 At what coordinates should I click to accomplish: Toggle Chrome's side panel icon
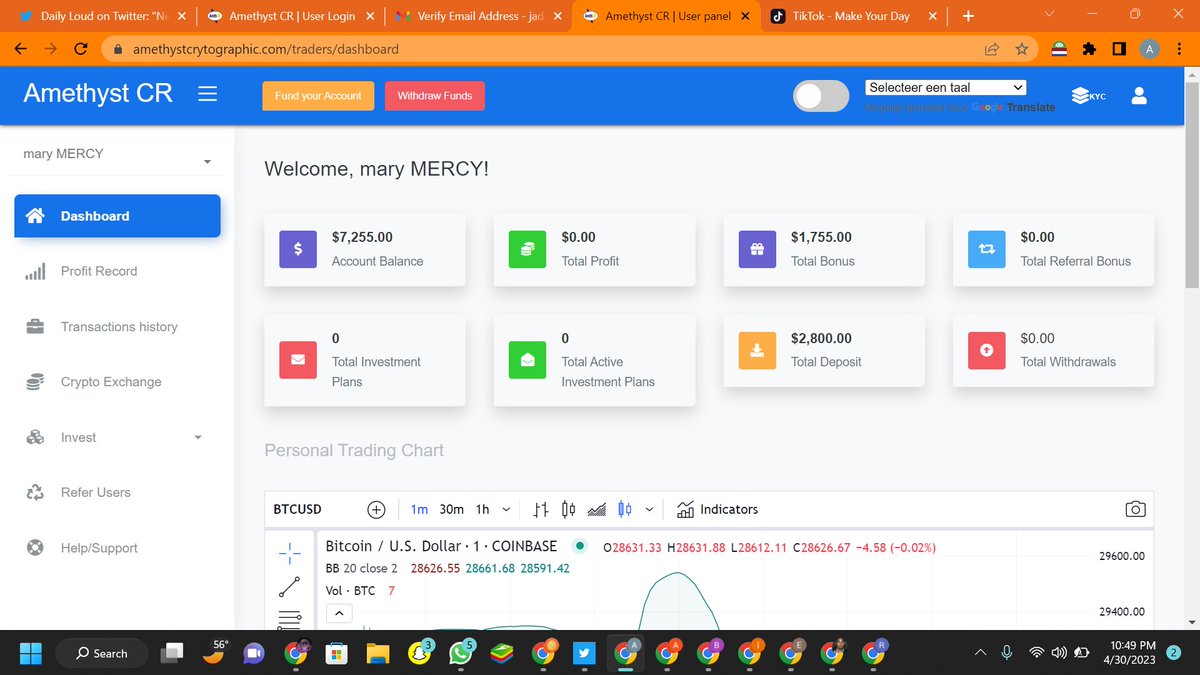(1120, 49)
